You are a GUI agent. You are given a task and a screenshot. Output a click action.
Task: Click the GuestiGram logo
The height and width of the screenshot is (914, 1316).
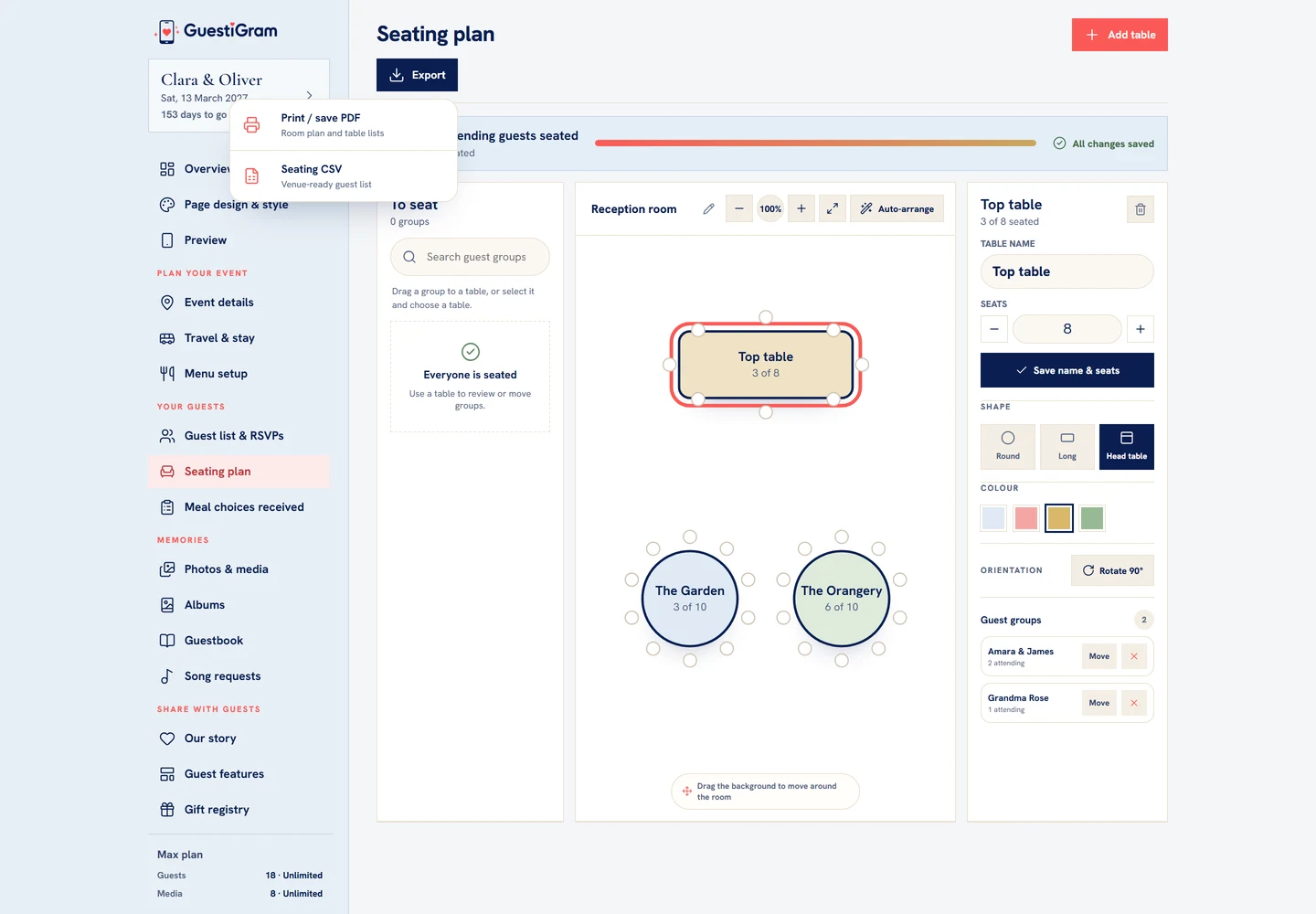tap(217, 31)
